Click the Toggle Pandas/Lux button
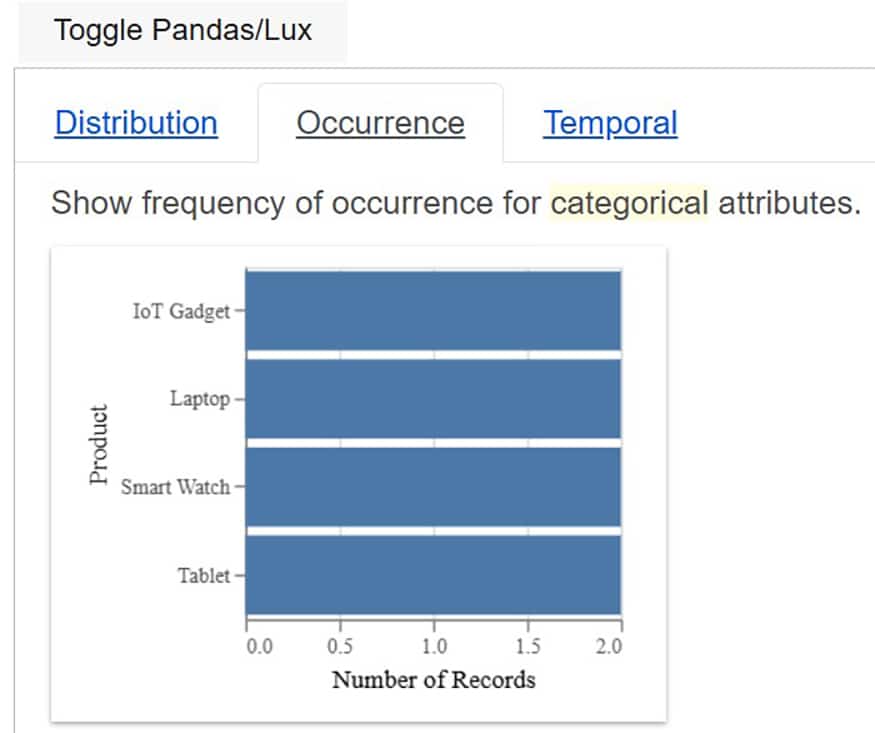Viewport: 875px width, 733px height. point(183,30)
